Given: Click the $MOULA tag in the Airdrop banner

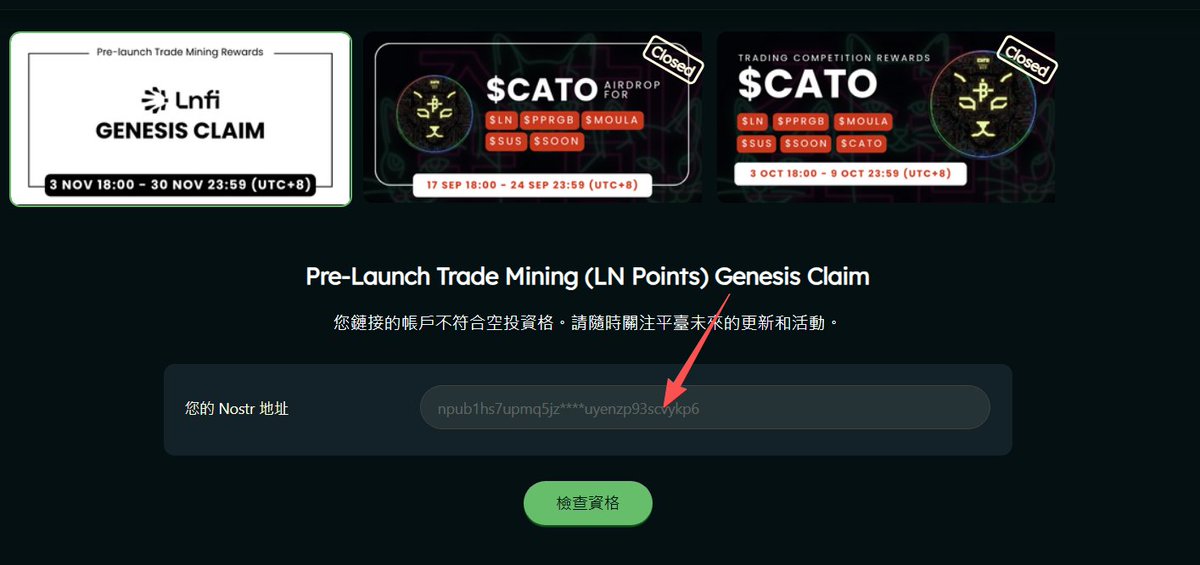Looking at the screenshot, I should (x=611, y=121).
